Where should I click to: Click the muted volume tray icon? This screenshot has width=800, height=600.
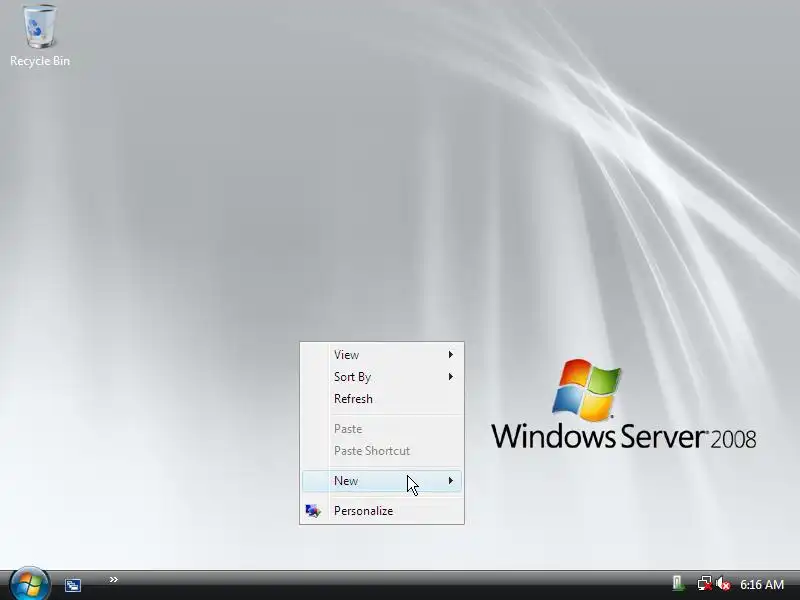pos(722,584)
